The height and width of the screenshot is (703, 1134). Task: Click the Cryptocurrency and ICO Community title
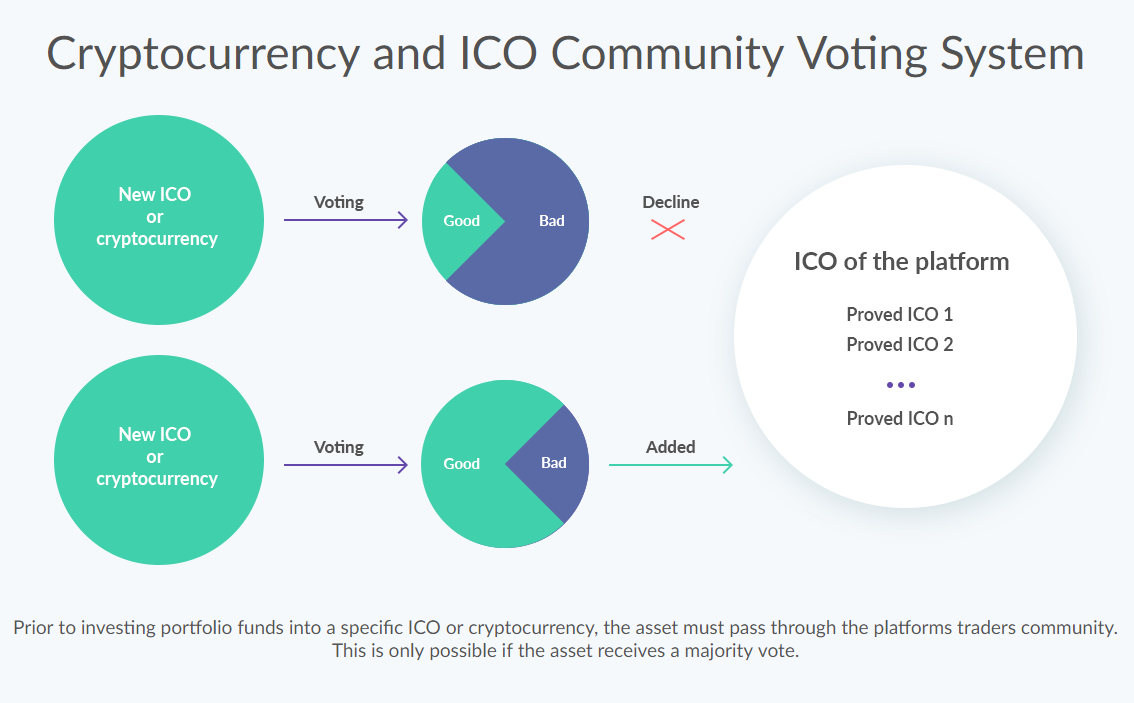pos(566,52)
